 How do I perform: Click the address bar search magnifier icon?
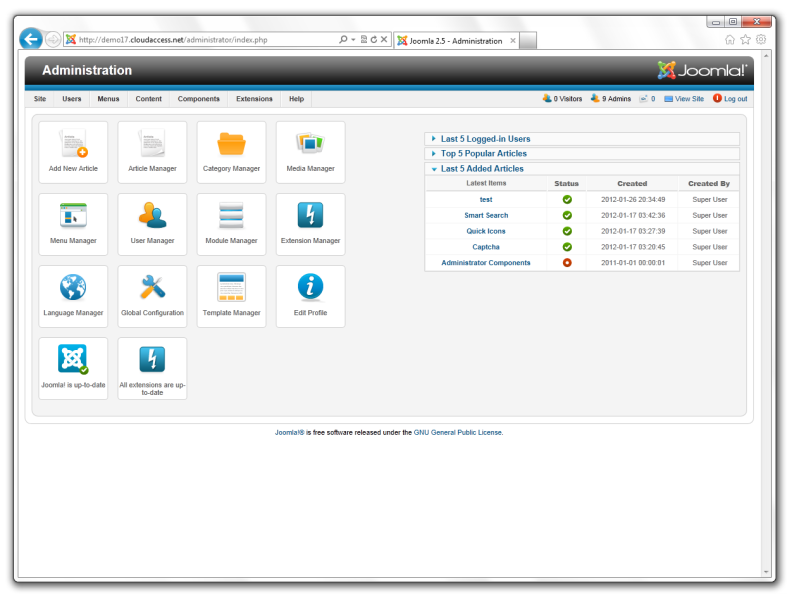coord(343,39)
